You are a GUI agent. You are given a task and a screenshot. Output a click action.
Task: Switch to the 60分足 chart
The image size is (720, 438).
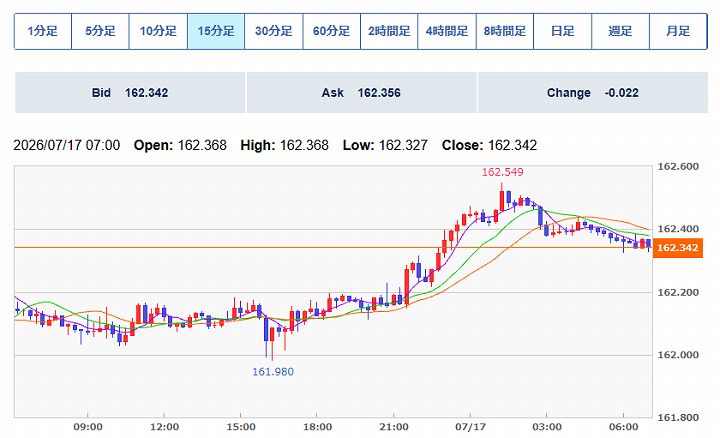click(x=332, y=31)
